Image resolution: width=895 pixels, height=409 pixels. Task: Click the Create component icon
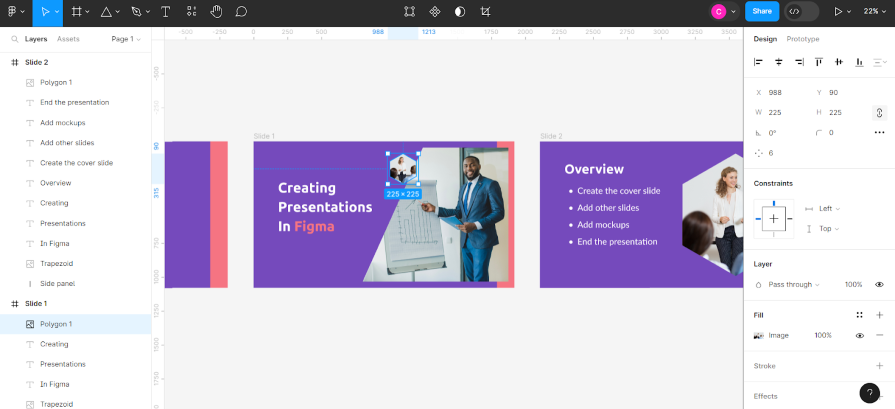(x=435, y=11)
